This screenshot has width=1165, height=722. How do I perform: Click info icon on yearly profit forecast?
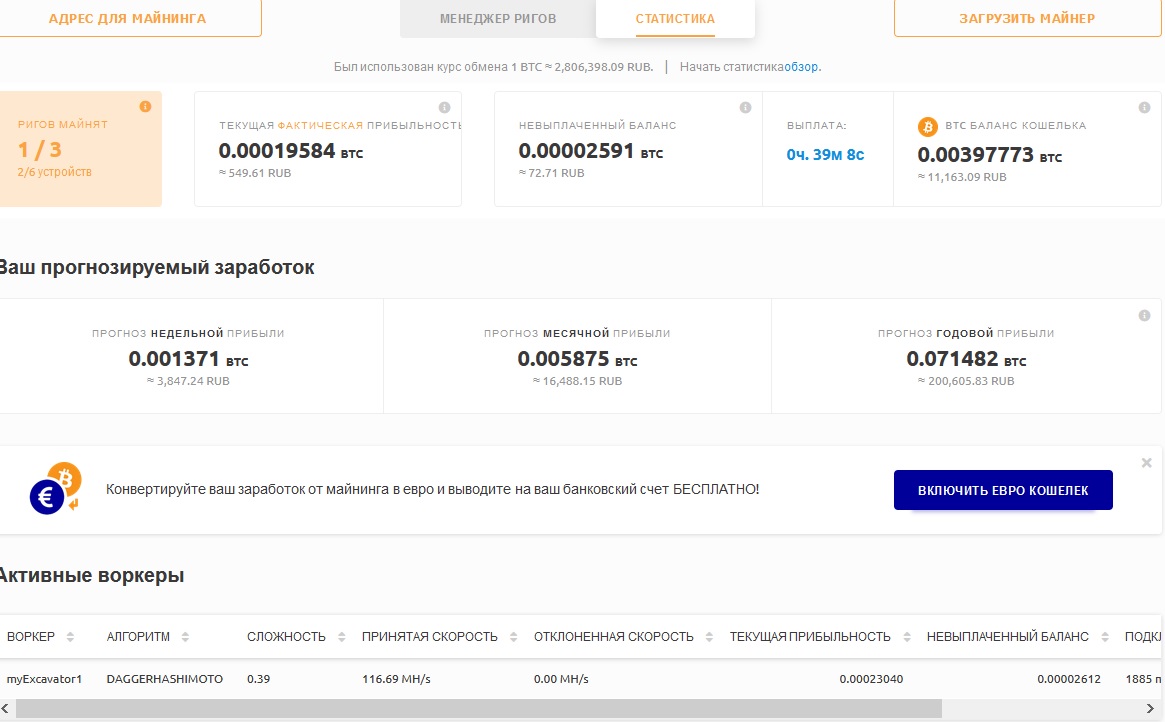coord(1144,316)
